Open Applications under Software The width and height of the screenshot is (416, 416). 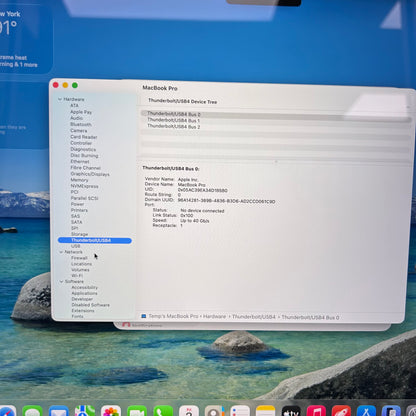(x=84, y=293)
